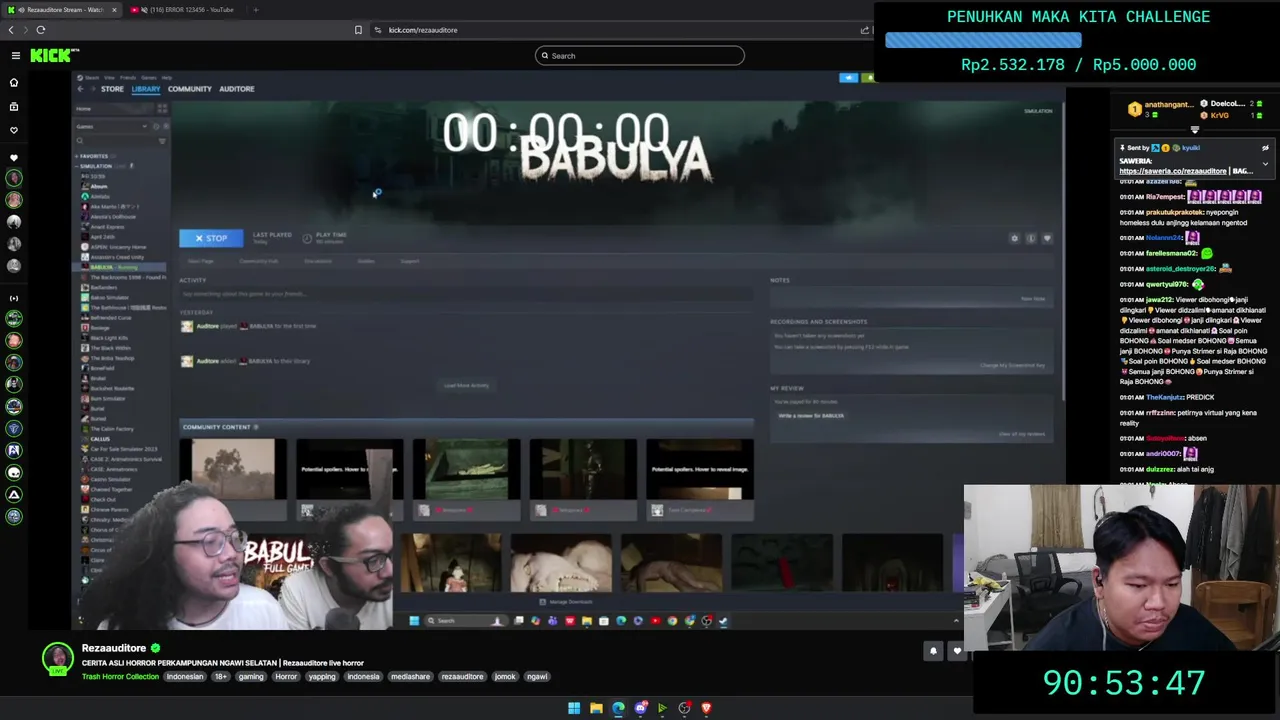Open the Kick hamburger menu
The image size is (1280, 720).
(15, 56)
